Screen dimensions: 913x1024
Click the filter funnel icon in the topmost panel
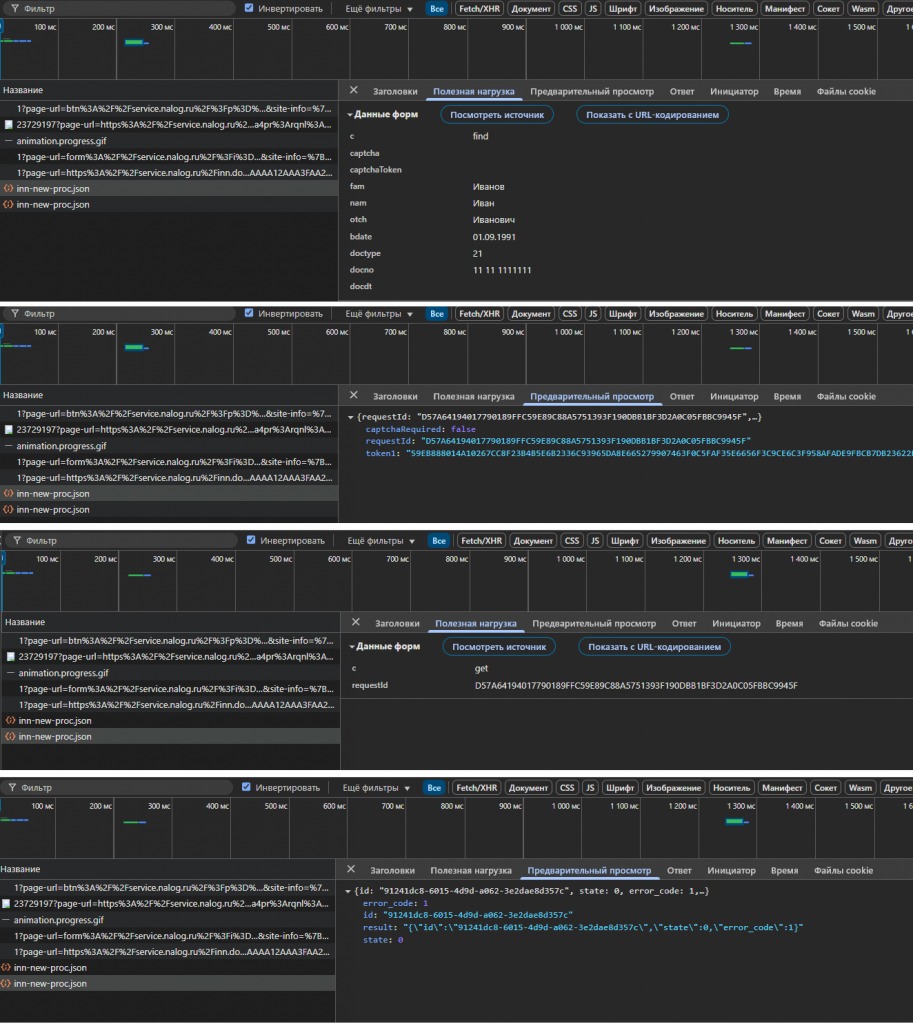click(x=14, y=8)
